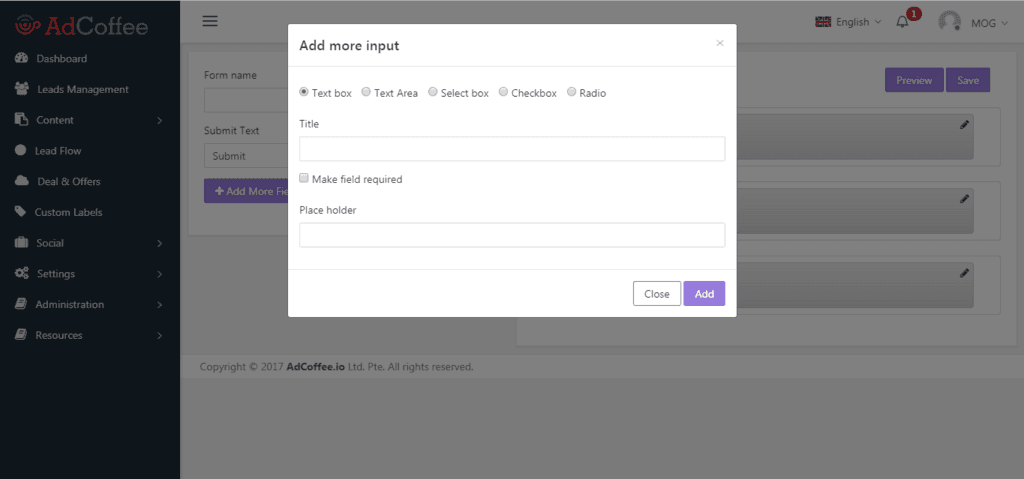The height and width of the screenshot is (479, 1024).
Task: Open the notifications bell icon
Action: [902, 22]
